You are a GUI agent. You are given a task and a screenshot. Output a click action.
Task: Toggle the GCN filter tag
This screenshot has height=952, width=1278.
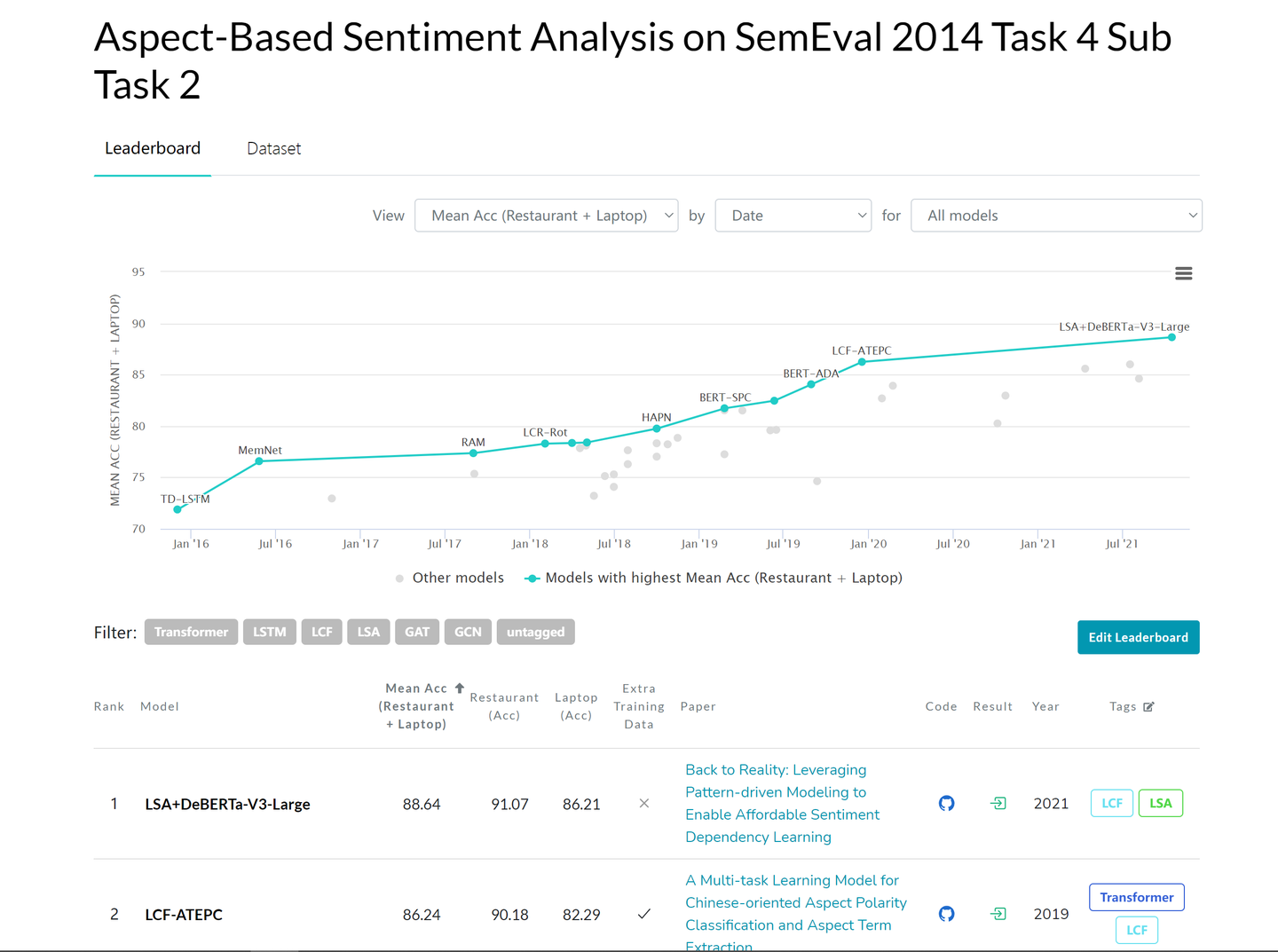(x=468, y=632)
